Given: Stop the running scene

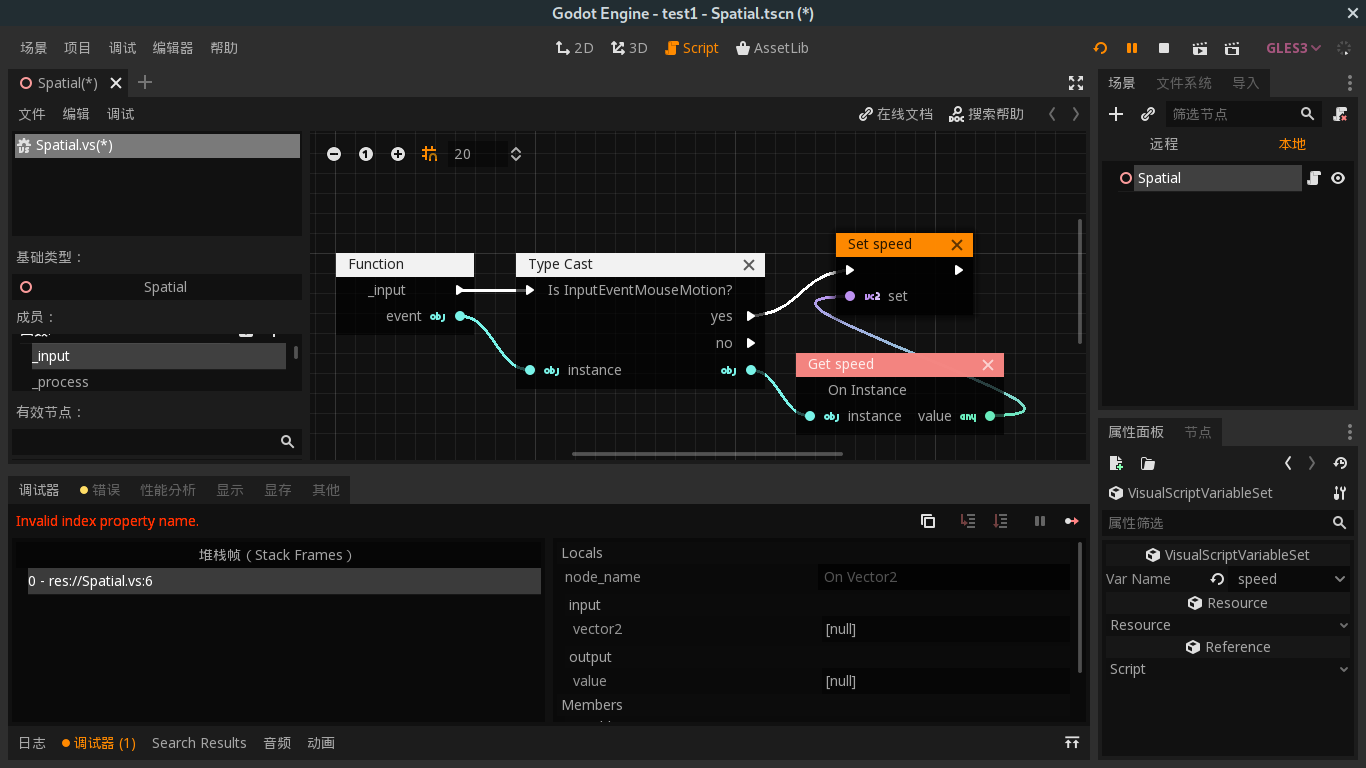Looking at the screenshot, I should [x=1164, y=48].
